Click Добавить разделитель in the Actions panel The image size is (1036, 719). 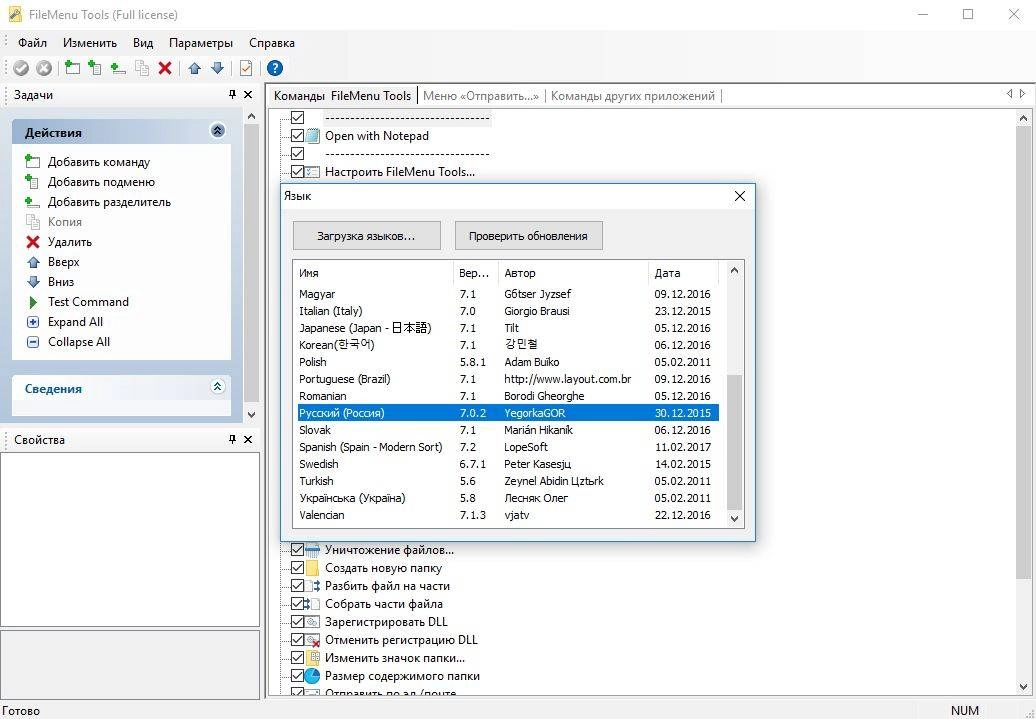(x=109, y=202)
